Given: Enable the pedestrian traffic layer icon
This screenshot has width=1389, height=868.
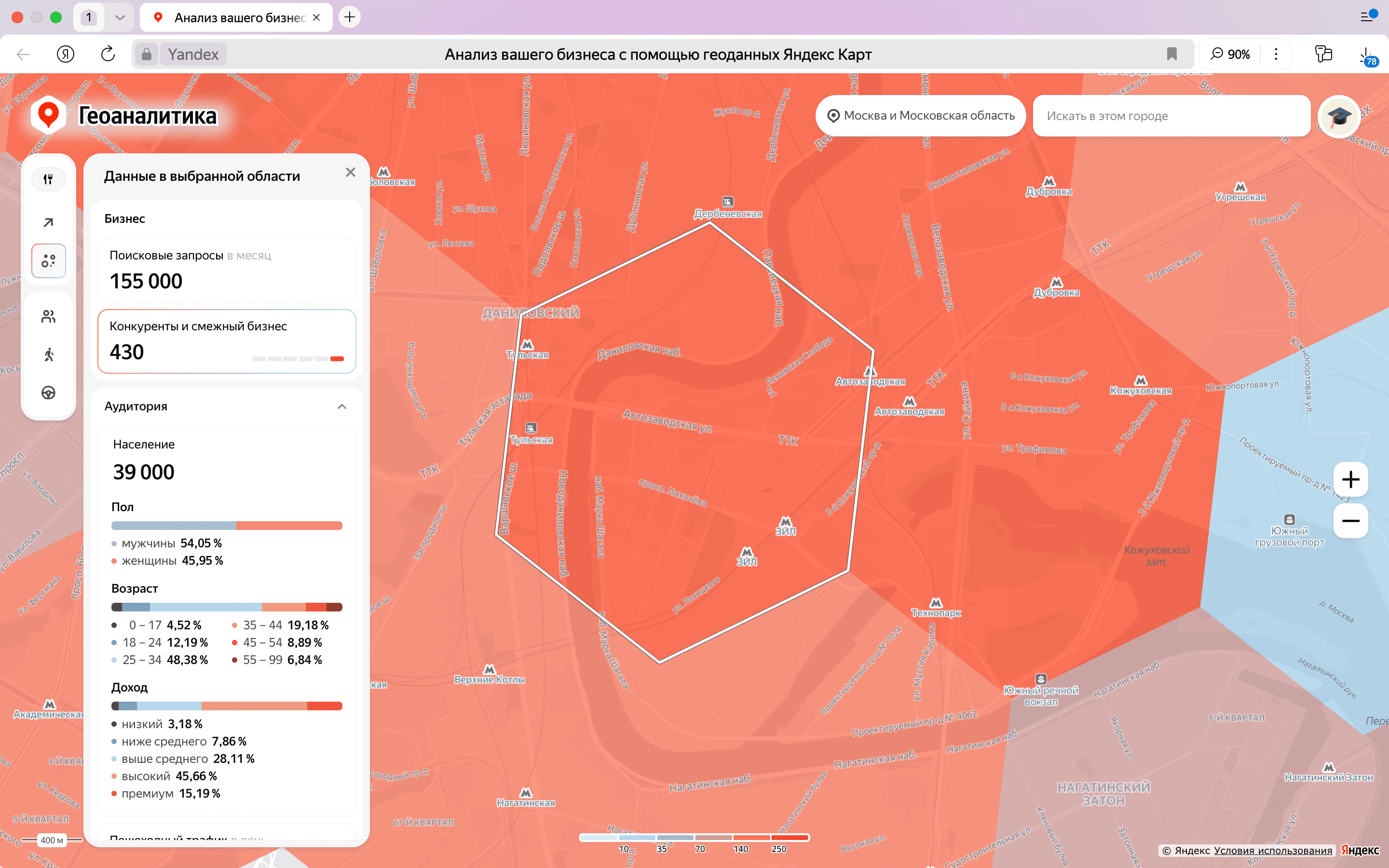Looking at the screenshot, I should coord(48,354).
